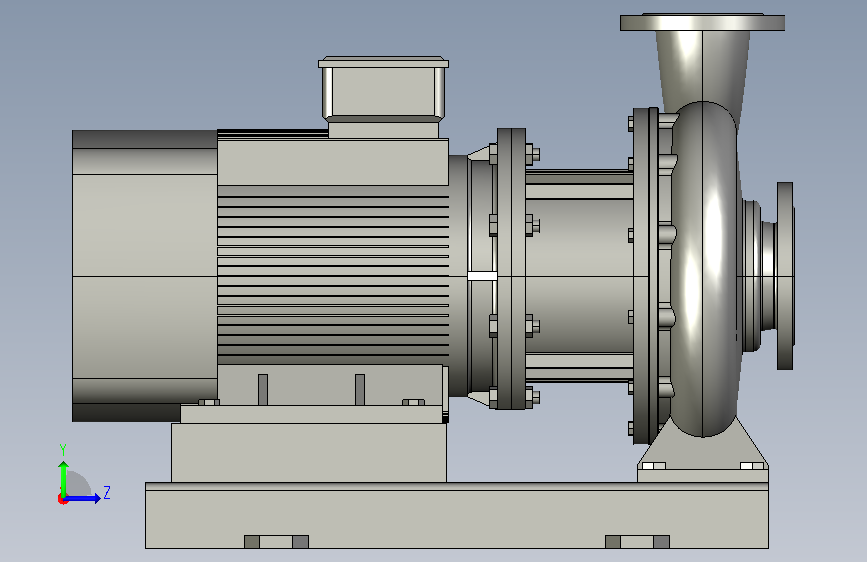Click the green Y axis arrow of the triad
This screenshot has height=562, width=867.
[64, 478]
